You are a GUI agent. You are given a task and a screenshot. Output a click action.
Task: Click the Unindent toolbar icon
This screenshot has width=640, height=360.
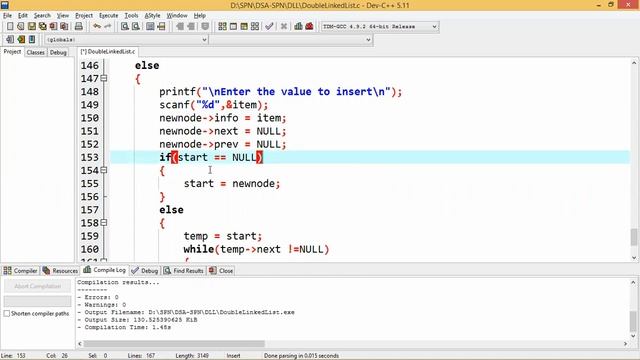click(191, 27)
